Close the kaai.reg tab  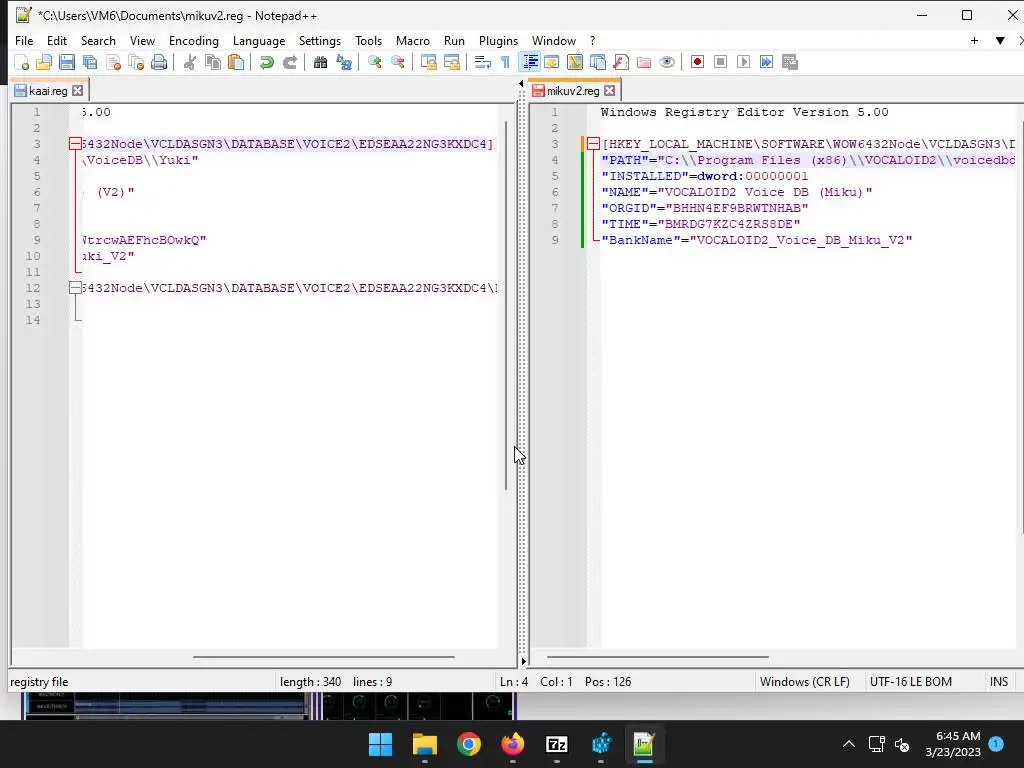(x=78, y=91)
